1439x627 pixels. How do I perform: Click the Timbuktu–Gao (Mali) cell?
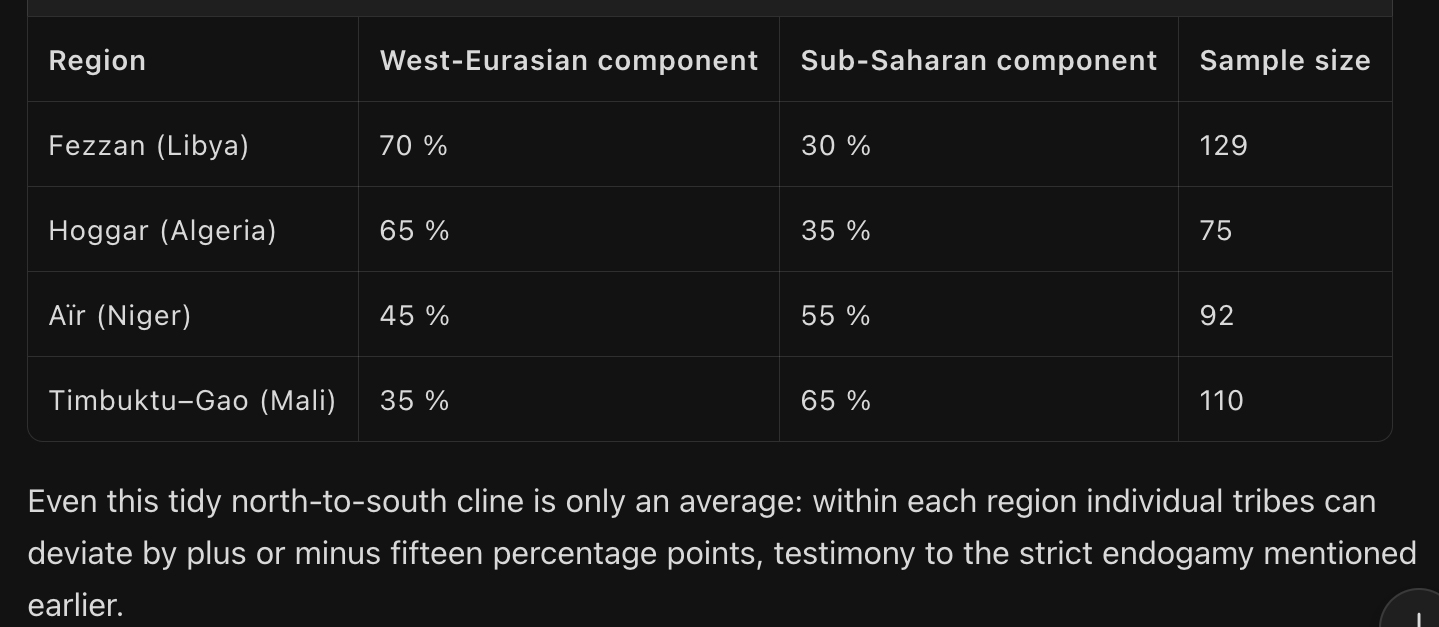coord(192,401)
